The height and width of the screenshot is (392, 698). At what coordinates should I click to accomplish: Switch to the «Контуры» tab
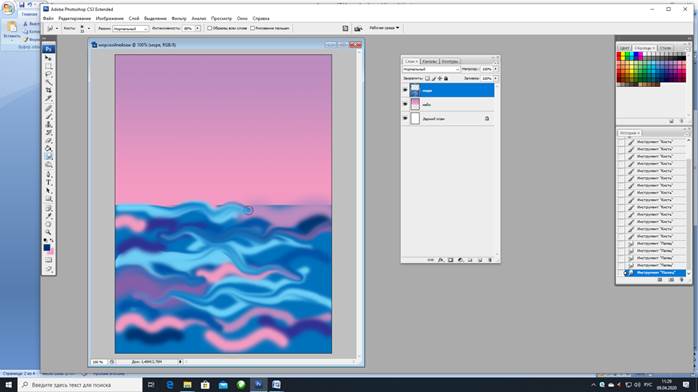pos(450,61)
